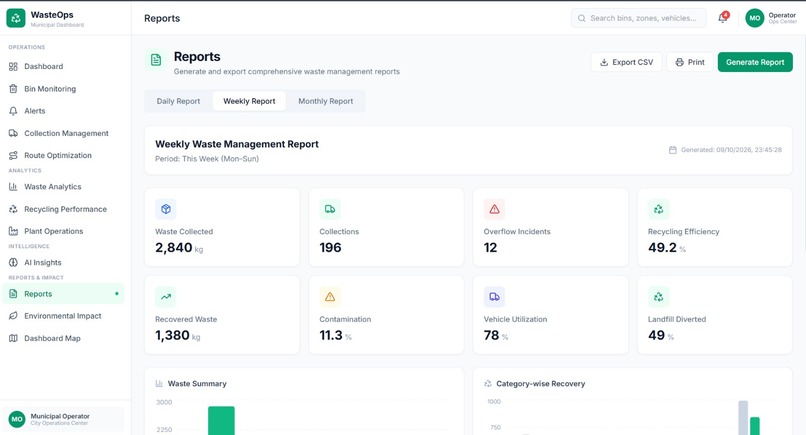Click the AI Insights brain icon
The height and width of the screenshot is (435, 806).
pyautogui.click(x=13, y=262)
